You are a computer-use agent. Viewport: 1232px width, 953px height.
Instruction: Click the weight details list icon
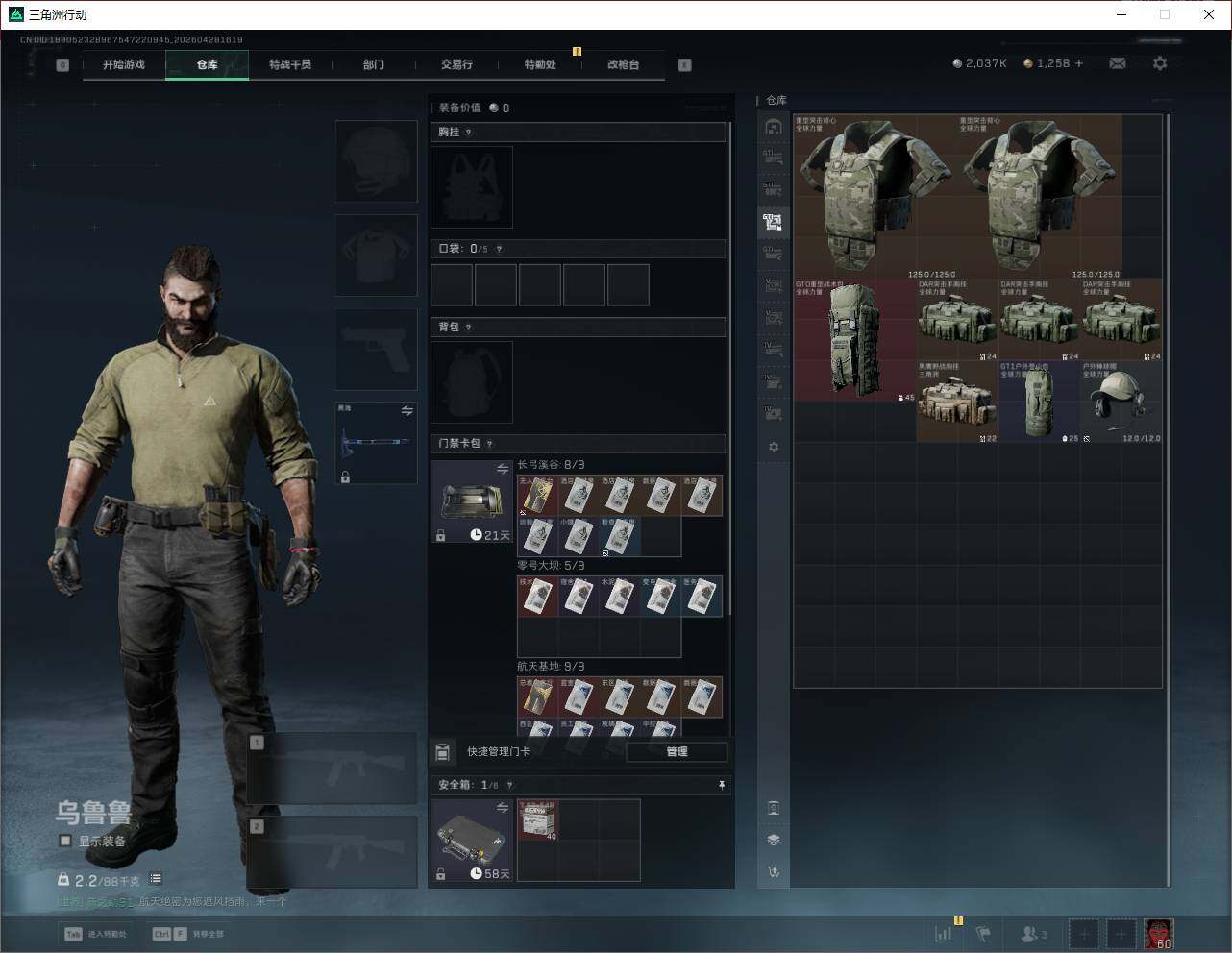[156, 879]
